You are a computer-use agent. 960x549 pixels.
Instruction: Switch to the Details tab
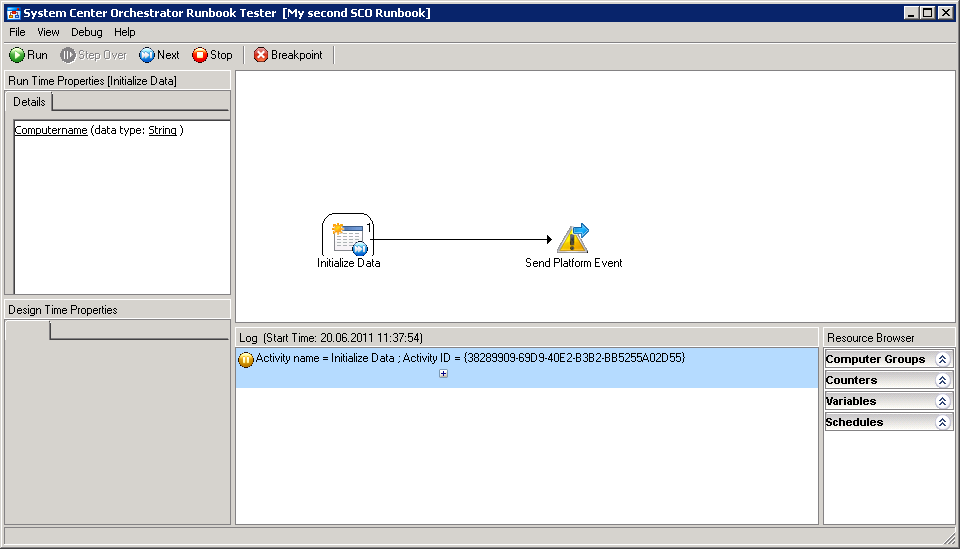(x=29, y=102)
